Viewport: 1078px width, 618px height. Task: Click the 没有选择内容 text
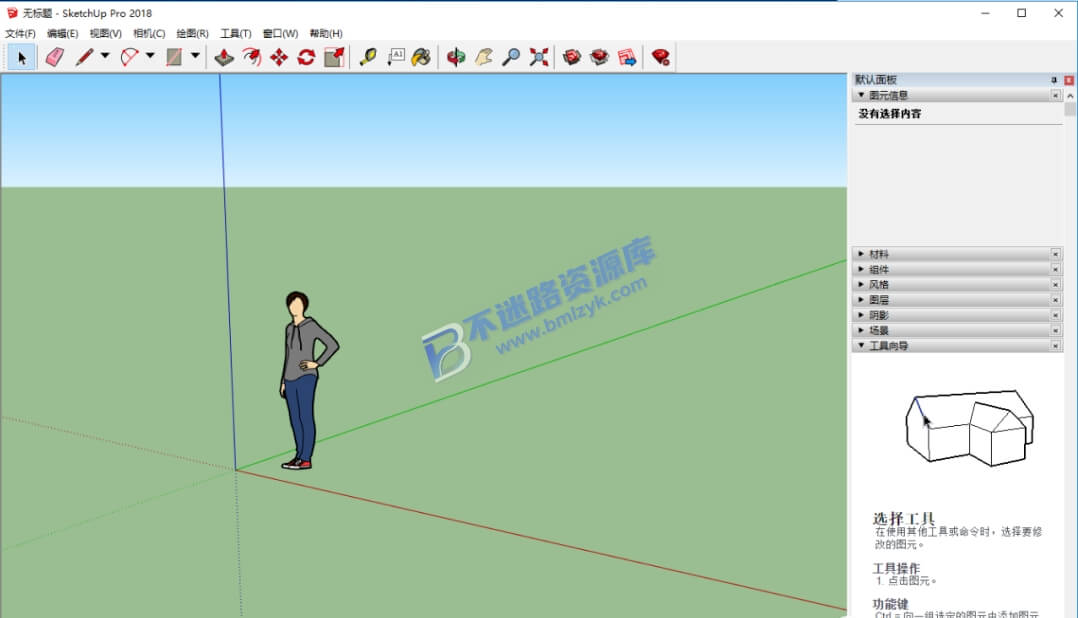[890, 113]
